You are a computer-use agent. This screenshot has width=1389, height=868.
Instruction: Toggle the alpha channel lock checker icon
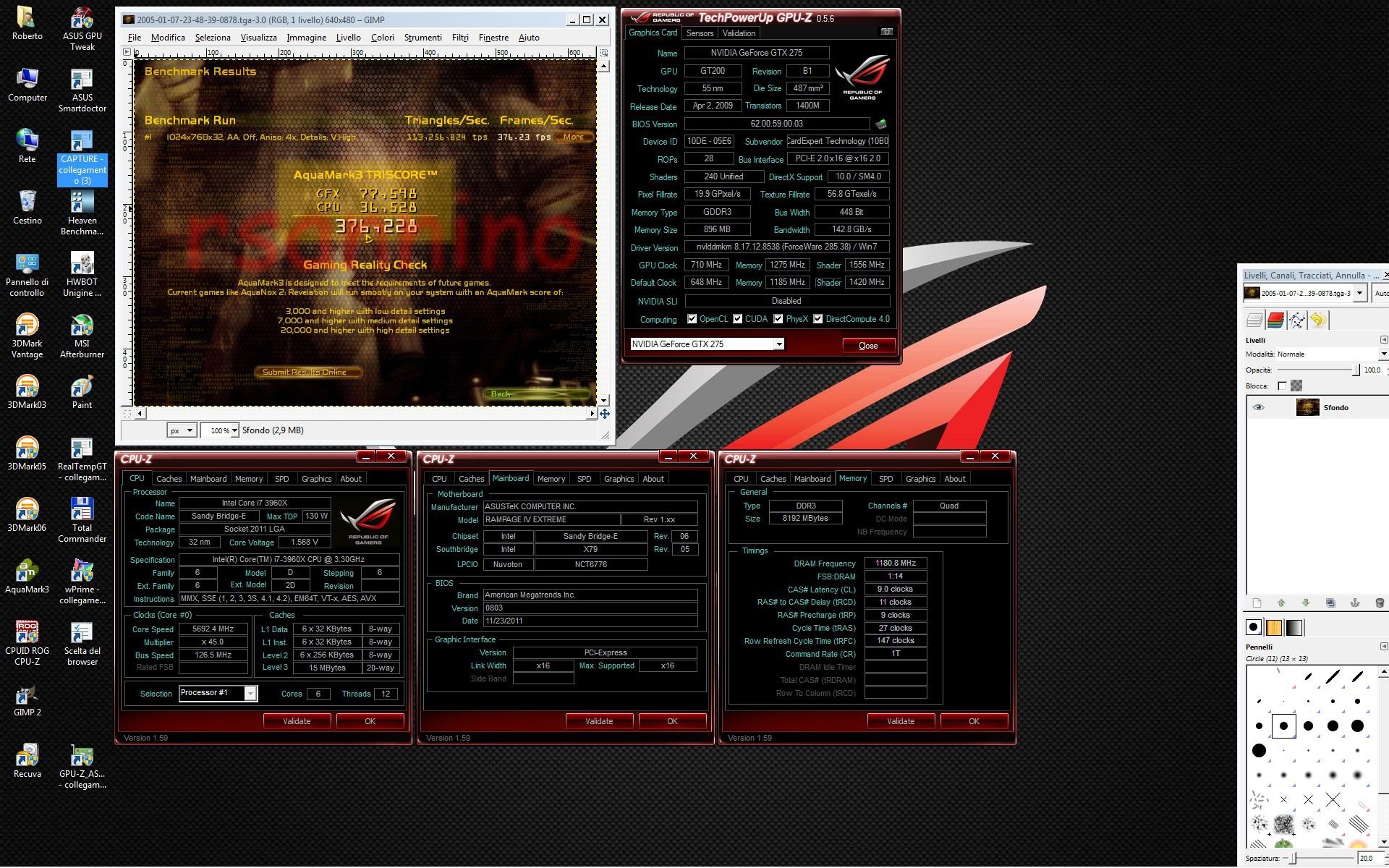(x=1296, y=386)
